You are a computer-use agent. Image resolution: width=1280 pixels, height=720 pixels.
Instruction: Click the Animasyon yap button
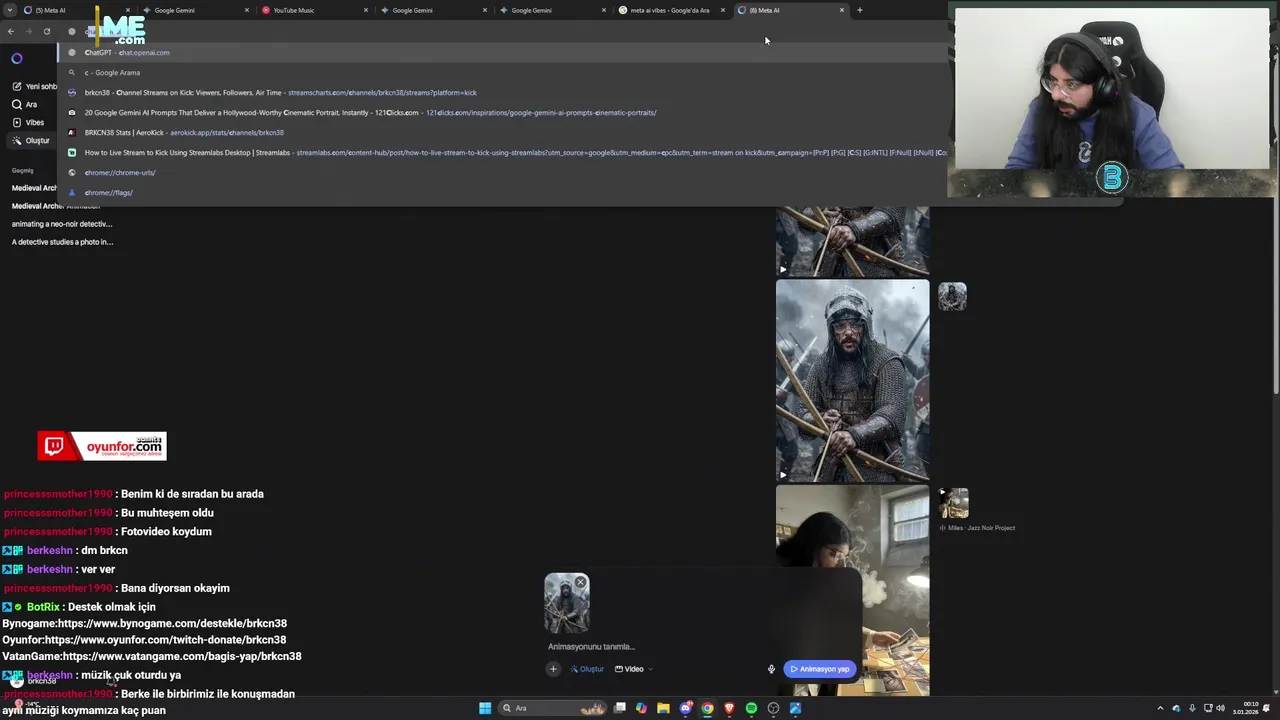point(820,669)
